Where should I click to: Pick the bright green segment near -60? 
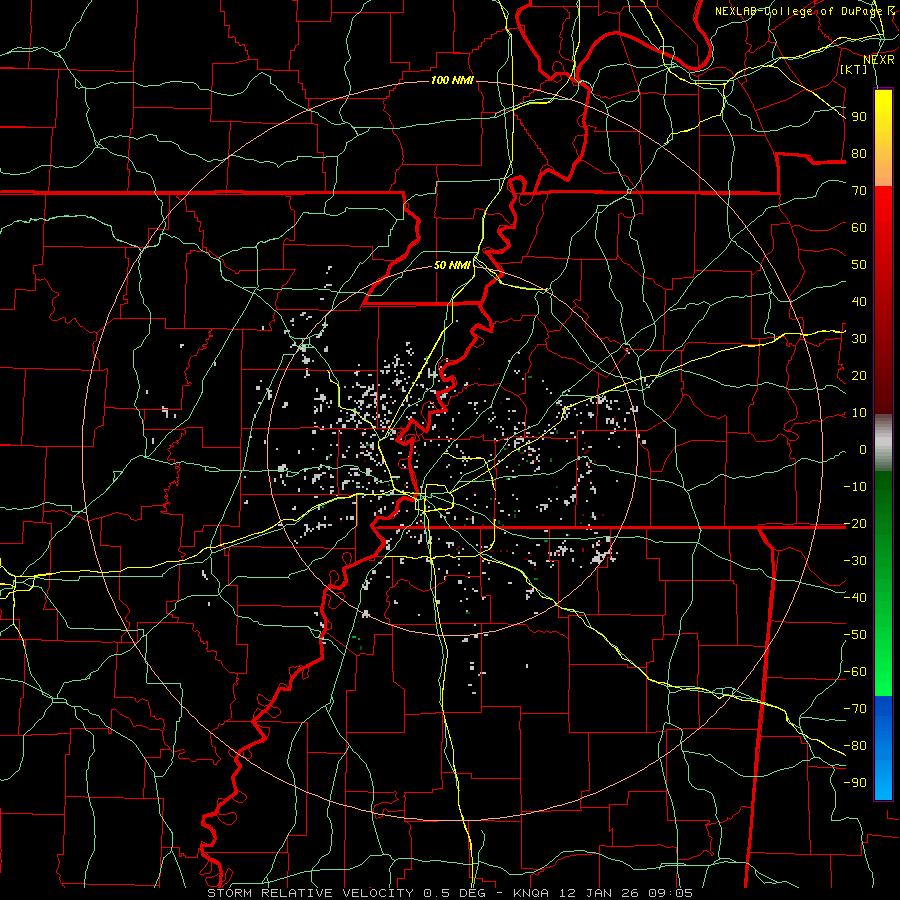point(883,677)
